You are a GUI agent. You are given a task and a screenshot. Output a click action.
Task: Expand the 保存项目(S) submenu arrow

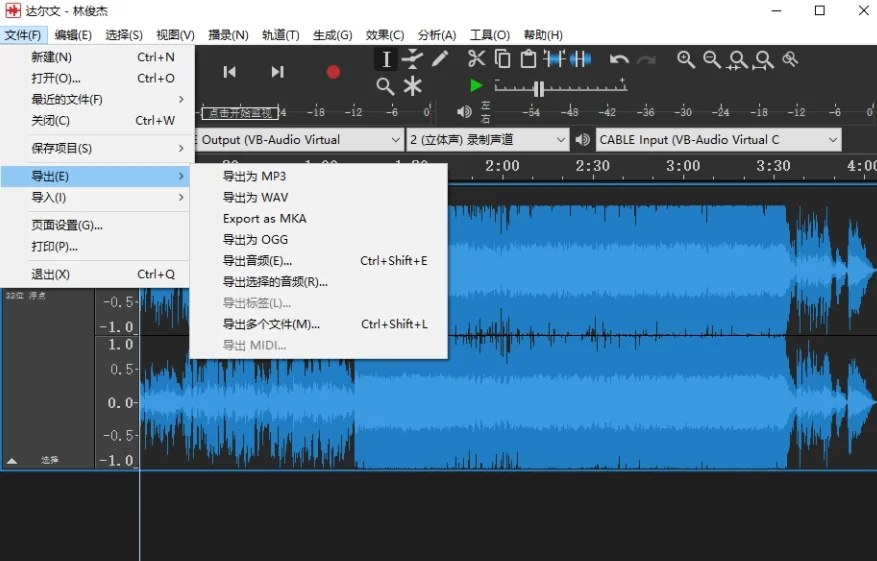tap(181, 148)
